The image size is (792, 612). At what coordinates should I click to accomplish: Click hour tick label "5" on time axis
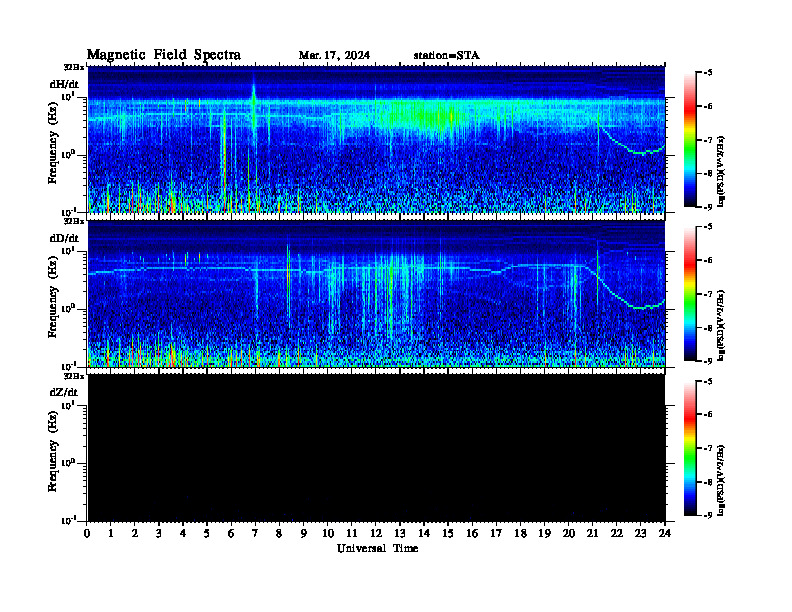point(207,533)
